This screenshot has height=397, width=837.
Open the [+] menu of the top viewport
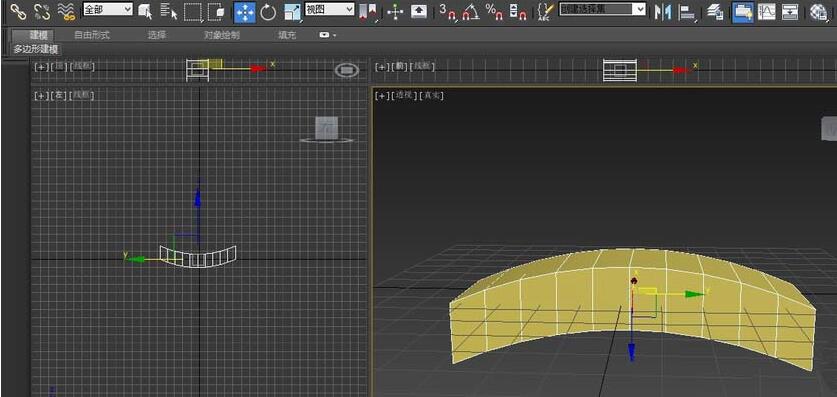point(41,67)
